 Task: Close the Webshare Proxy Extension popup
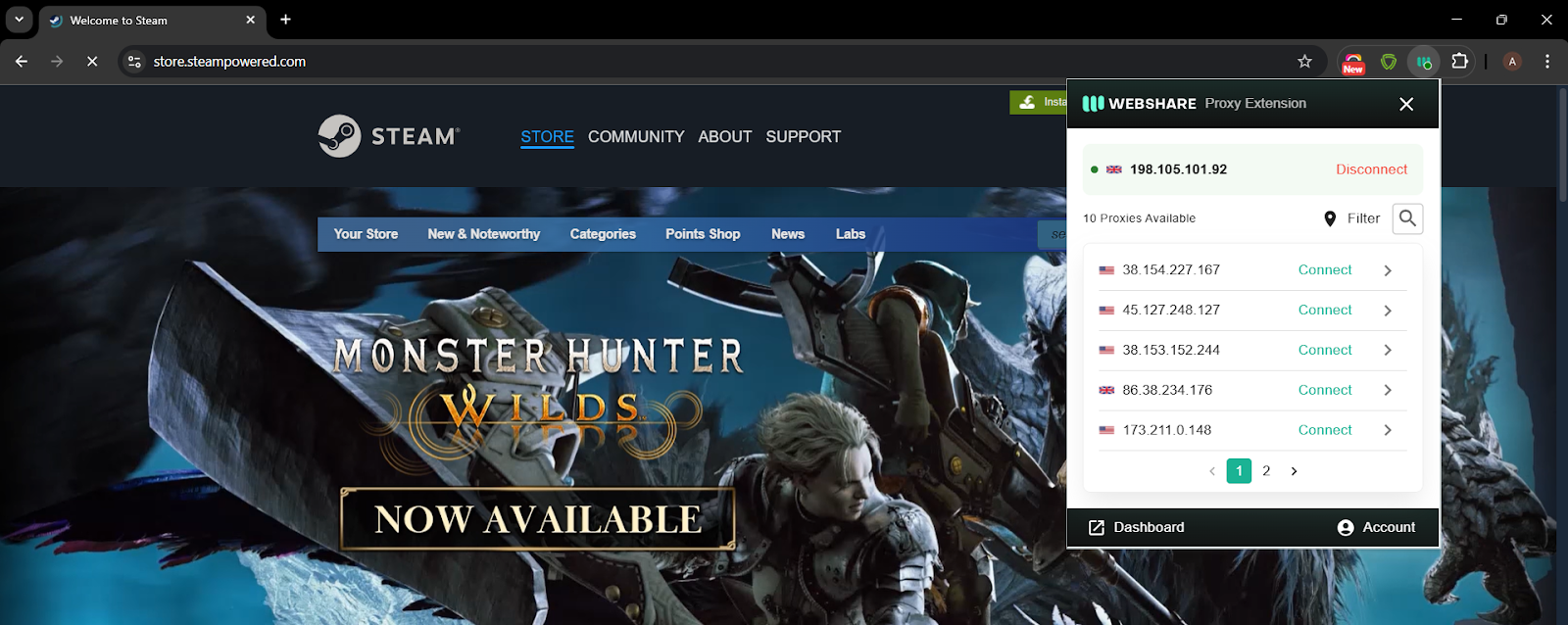(1406, 104)
